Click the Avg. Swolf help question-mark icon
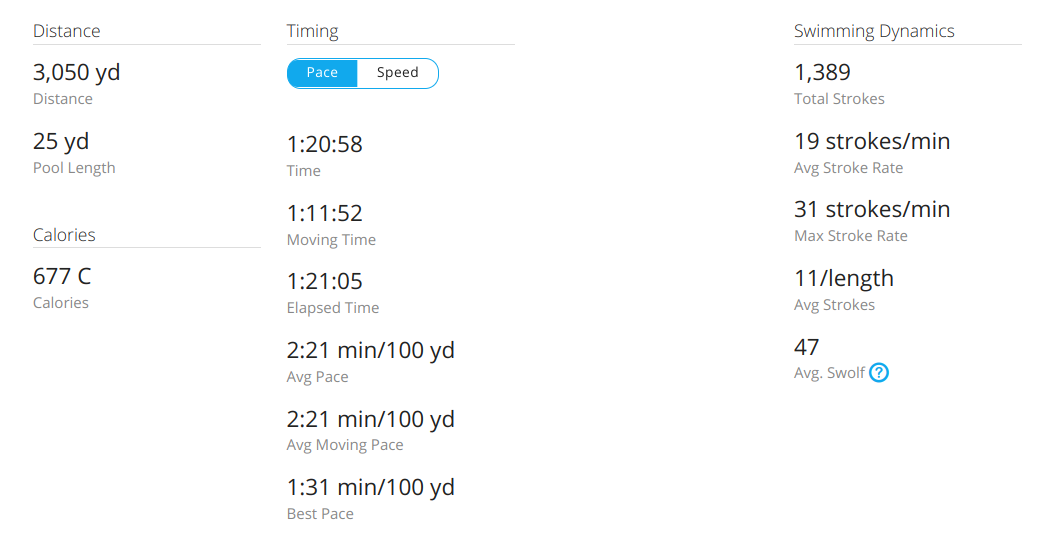Screen dimensions: 1039x539 879,373
